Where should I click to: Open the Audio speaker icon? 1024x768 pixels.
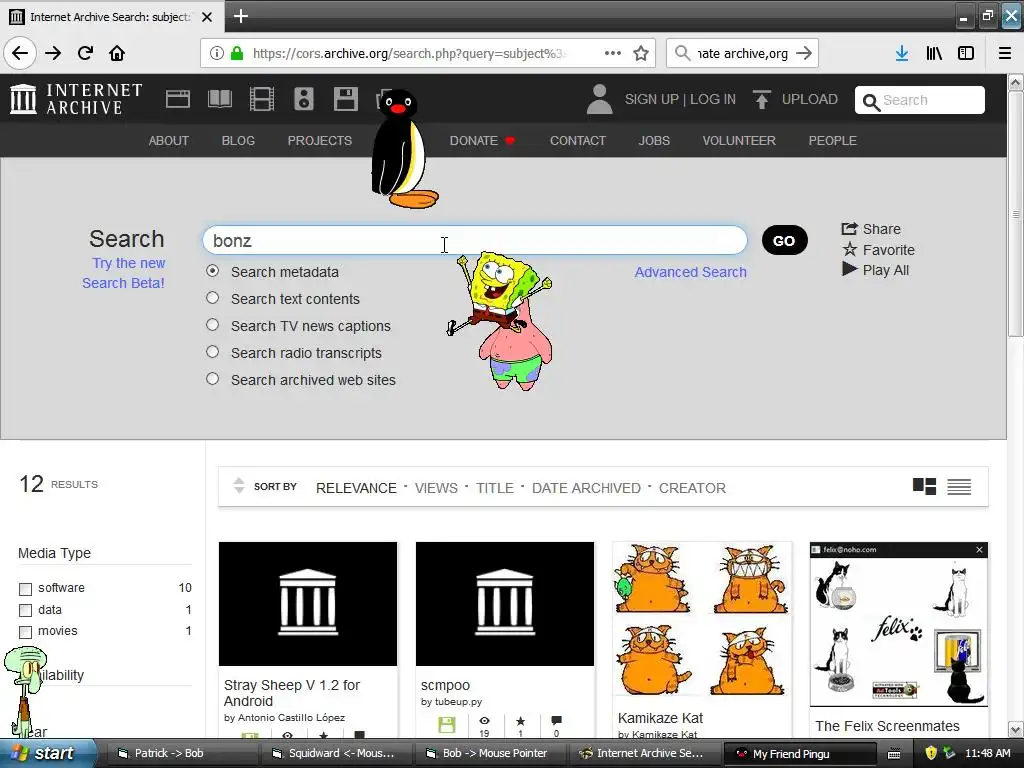pyautogui.click(x=304, y=99)
